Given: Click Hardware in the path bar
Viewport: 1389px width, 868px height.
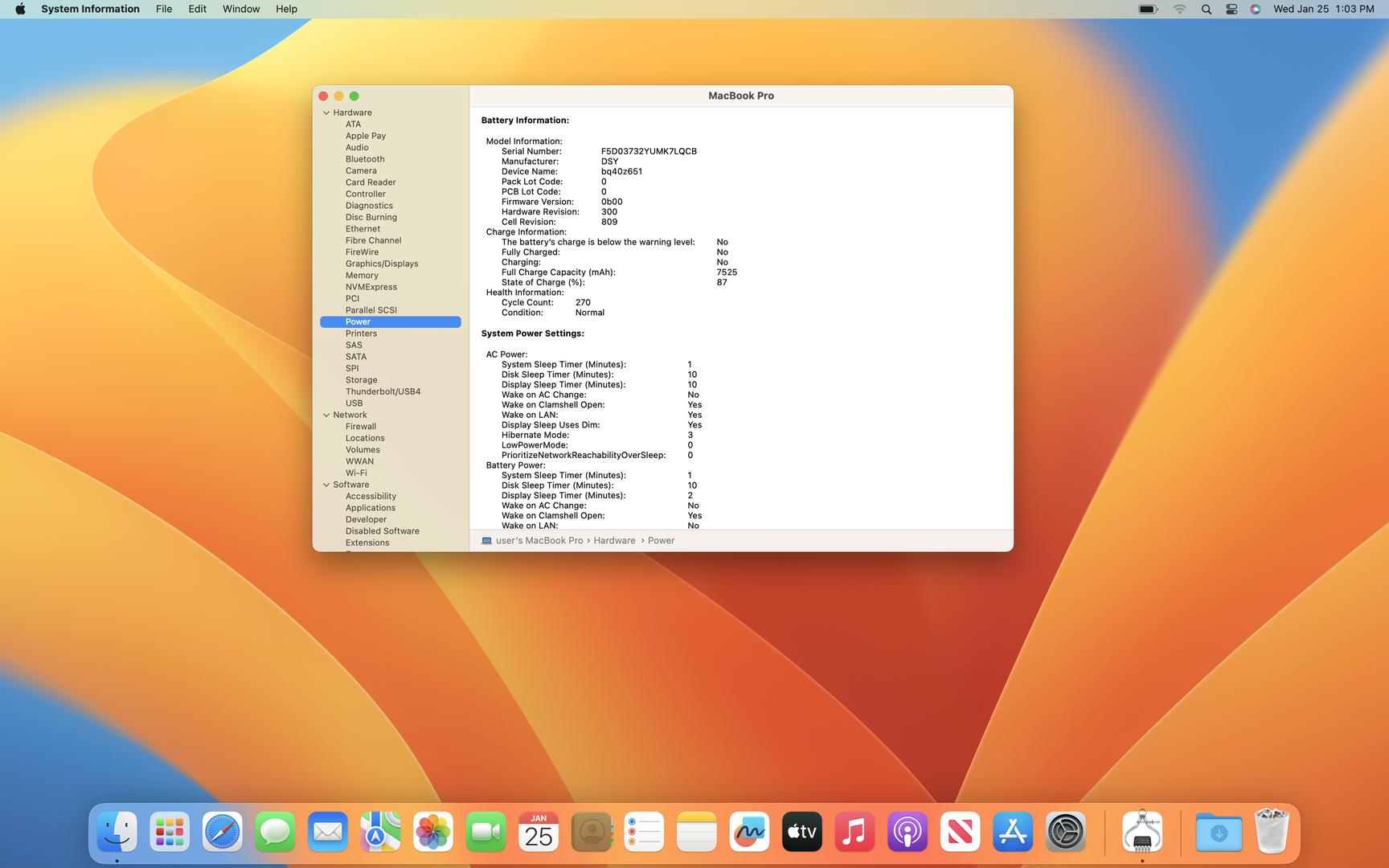Looking at the screenshot, I should coord(614,540).
